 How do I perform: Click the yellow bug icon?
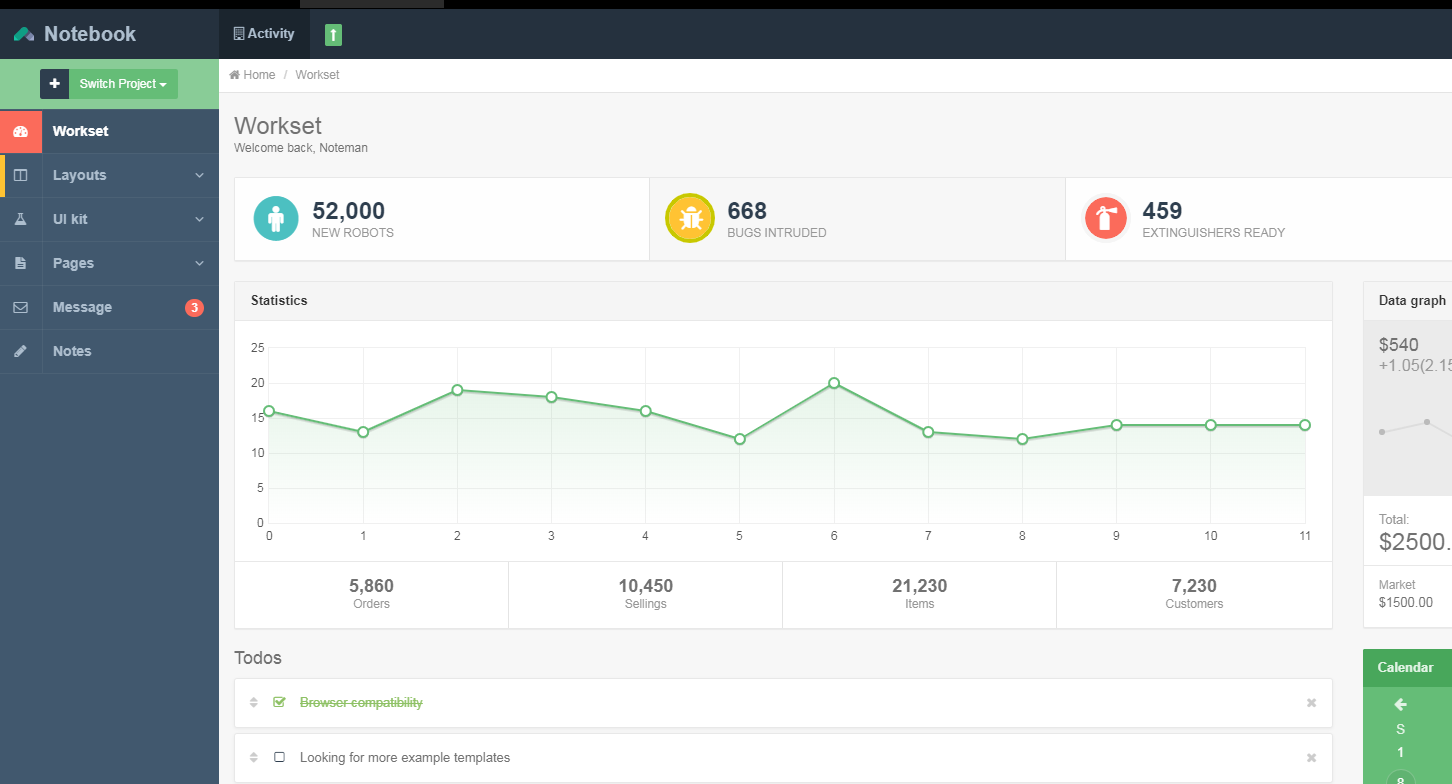click(690, 219)
